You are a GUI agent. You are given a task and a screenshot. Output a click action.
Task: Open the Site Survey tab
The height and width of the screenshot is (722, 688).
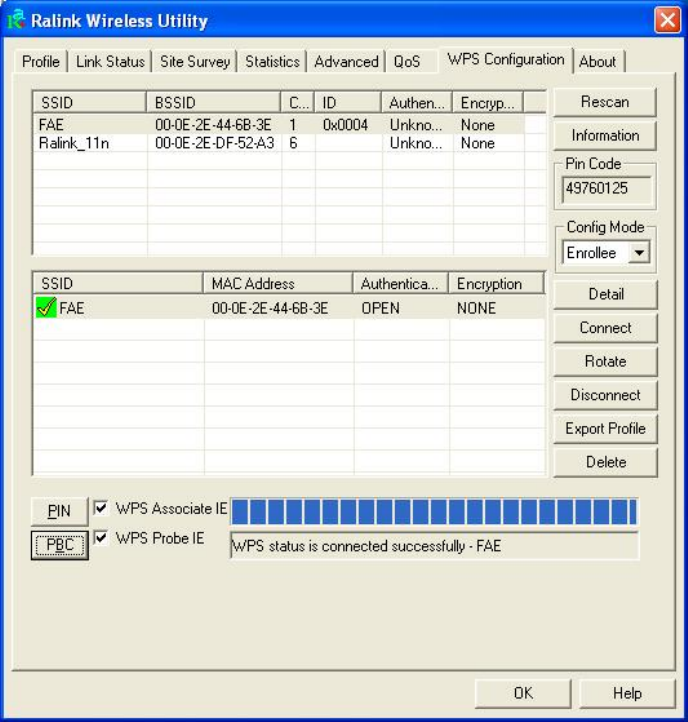point(195,61)
